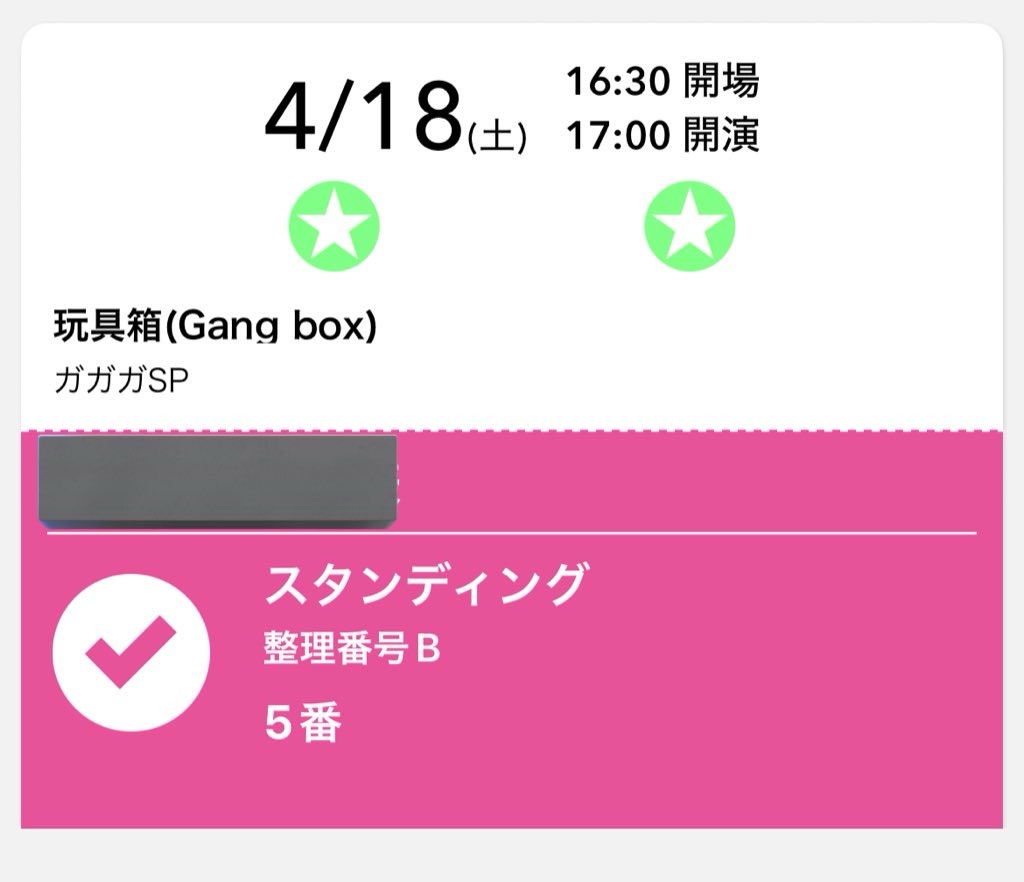Click the white divider line above スタンディング

[700, 534]
